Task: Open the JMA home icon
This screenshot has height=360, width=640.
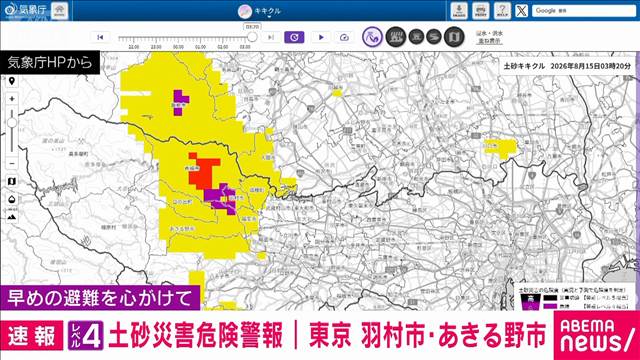Action: tap(60, 11)
